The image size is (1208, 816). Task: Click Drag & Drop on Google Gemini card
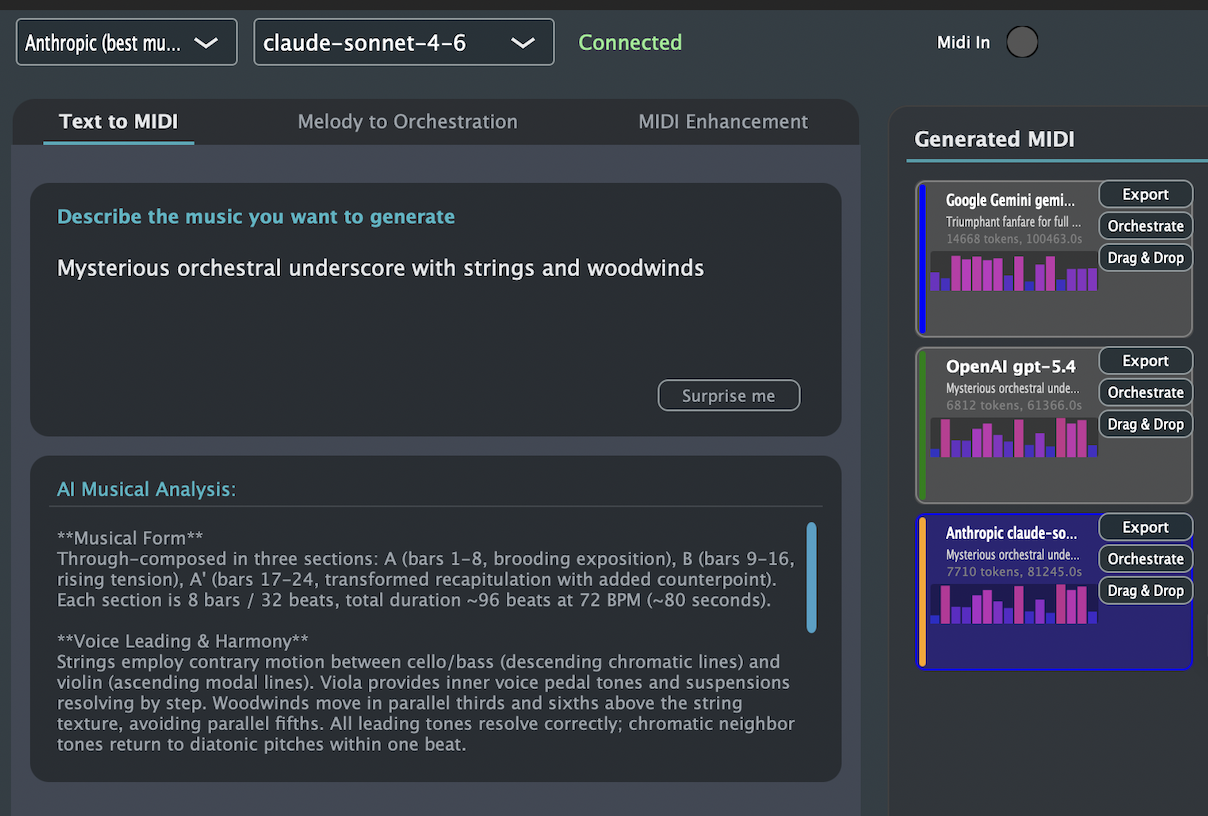click(x=1146, y=258)
